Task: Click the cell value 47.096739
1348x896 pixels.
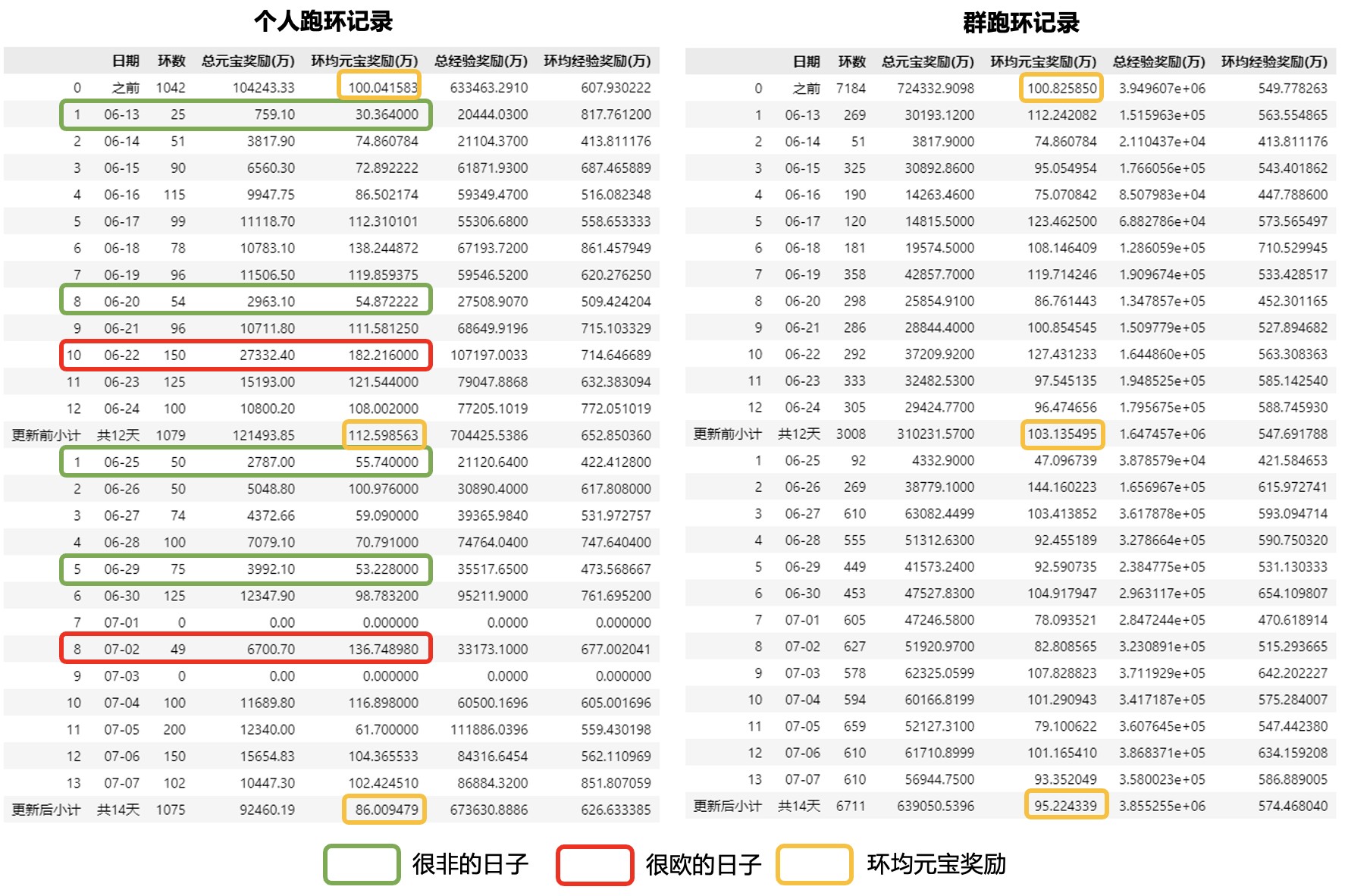Action: point(1065,461)
